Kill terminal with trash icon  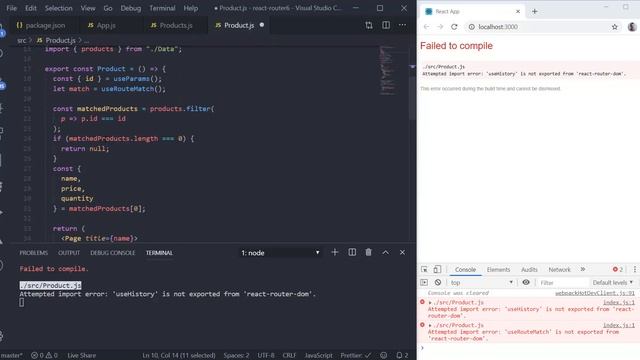click(369, 252)
